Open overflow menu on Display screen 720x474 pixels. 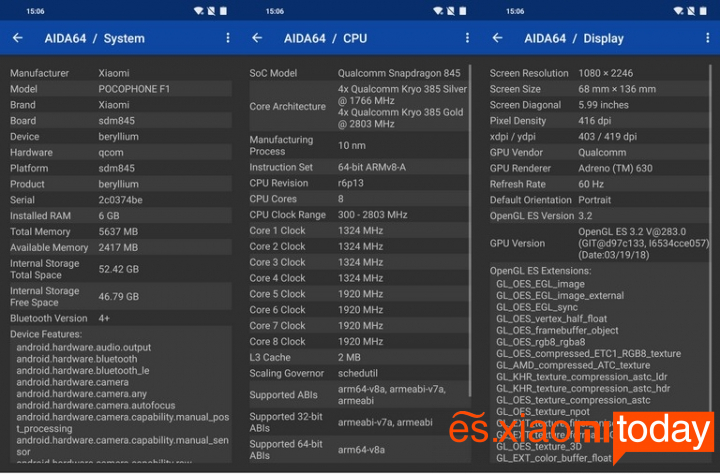pos(708,38)
